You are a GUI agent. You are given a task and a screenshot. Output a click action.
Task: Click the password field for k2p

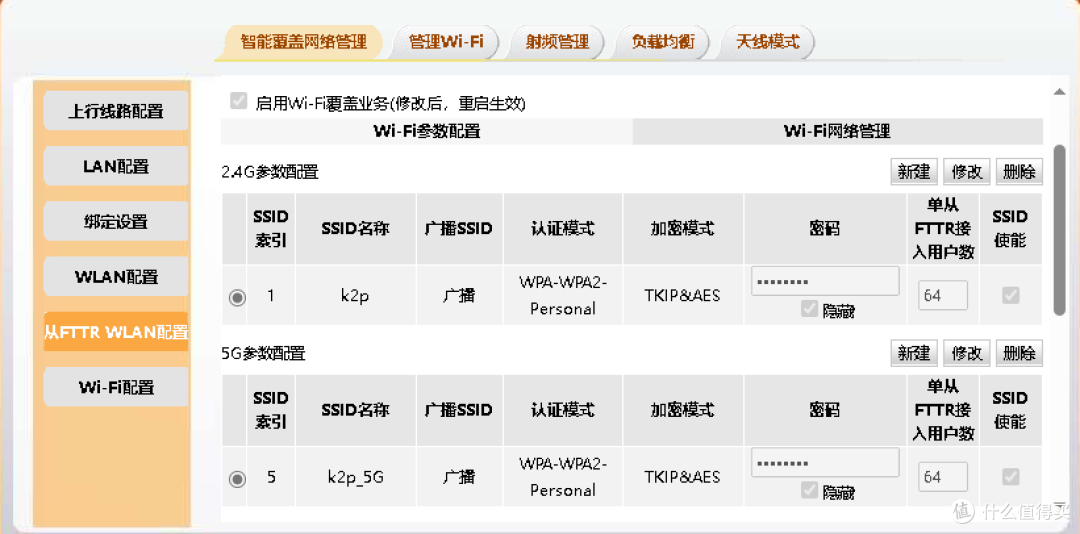coord(825,281)
